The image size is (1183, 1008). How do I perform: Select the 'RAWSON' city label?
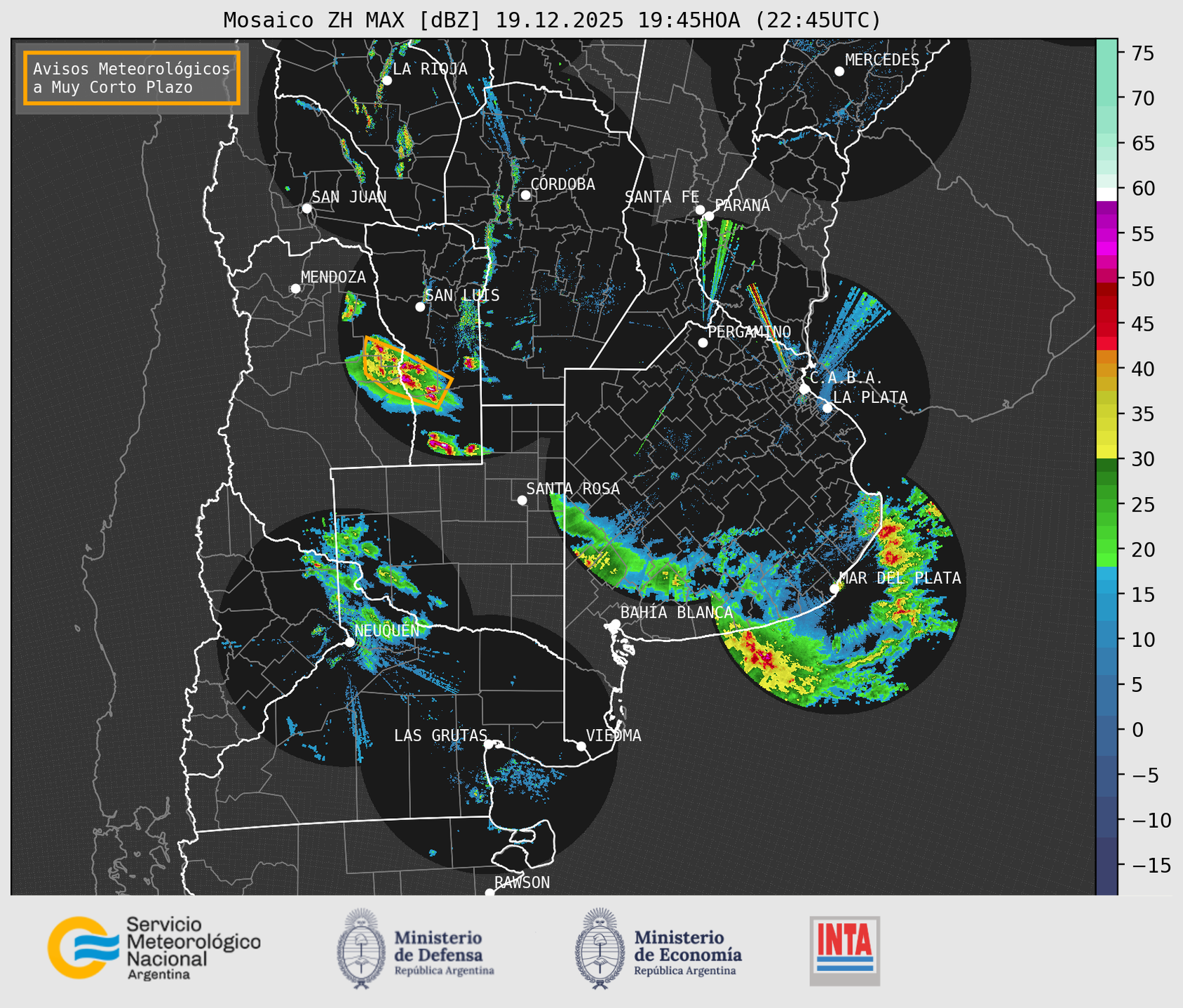point(522,883)
